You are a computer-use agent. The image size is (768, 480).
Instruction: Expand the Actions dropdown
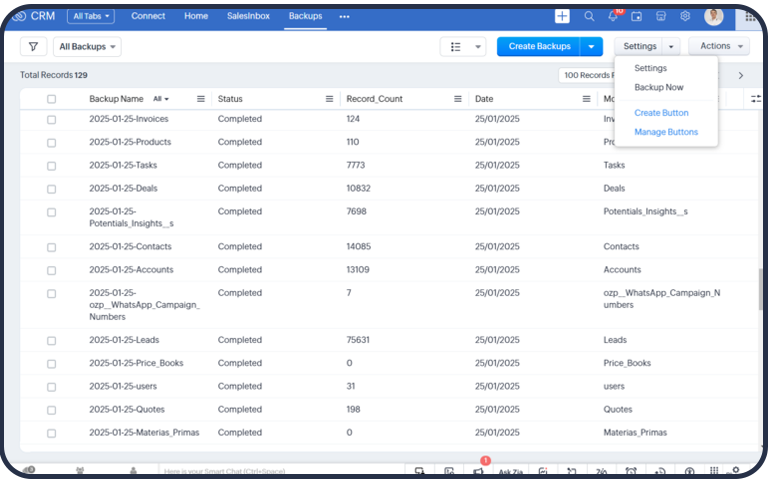719,46
